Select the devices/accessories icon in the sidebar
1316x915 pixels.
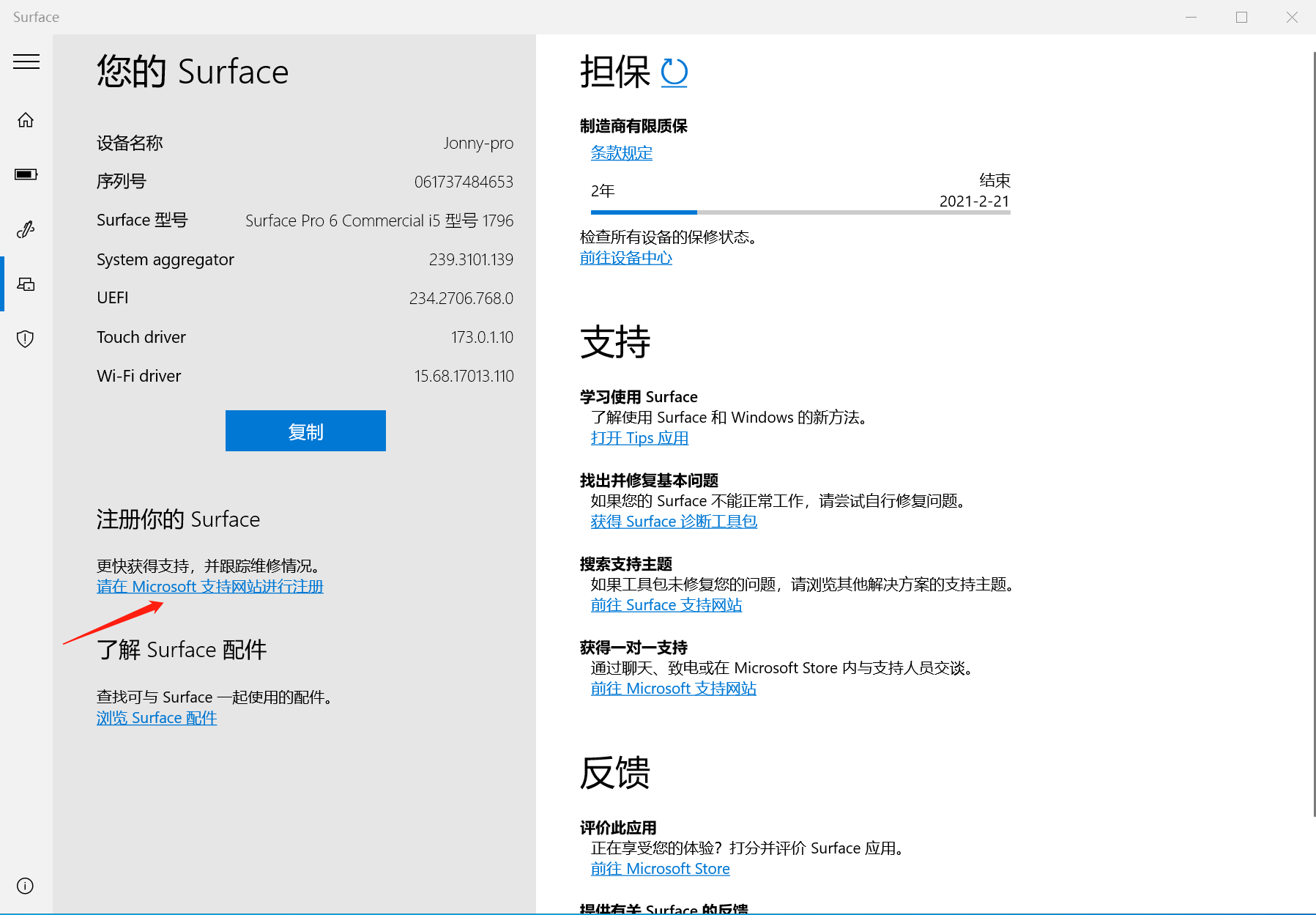[26, 284]
